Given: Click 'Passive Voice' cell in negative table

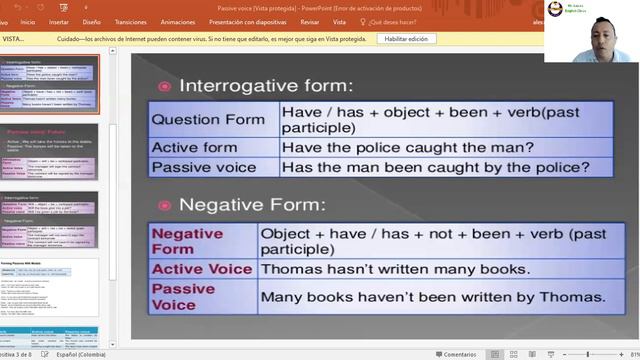Looking at the screenshot, I should 203,297.
